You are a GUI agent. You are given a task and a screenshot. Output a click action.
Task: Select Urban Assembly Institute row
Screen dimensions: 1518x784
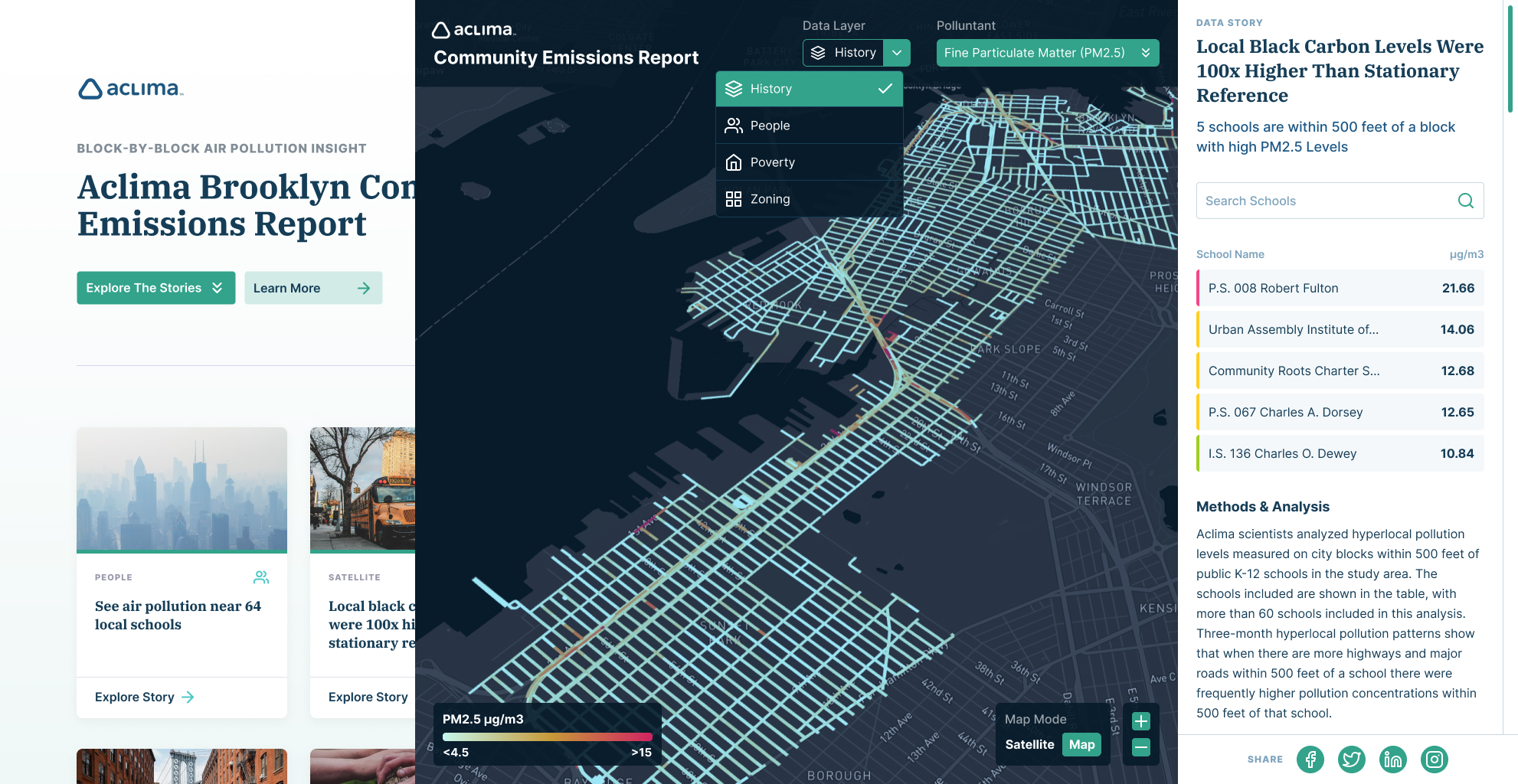click(1340, 329)
